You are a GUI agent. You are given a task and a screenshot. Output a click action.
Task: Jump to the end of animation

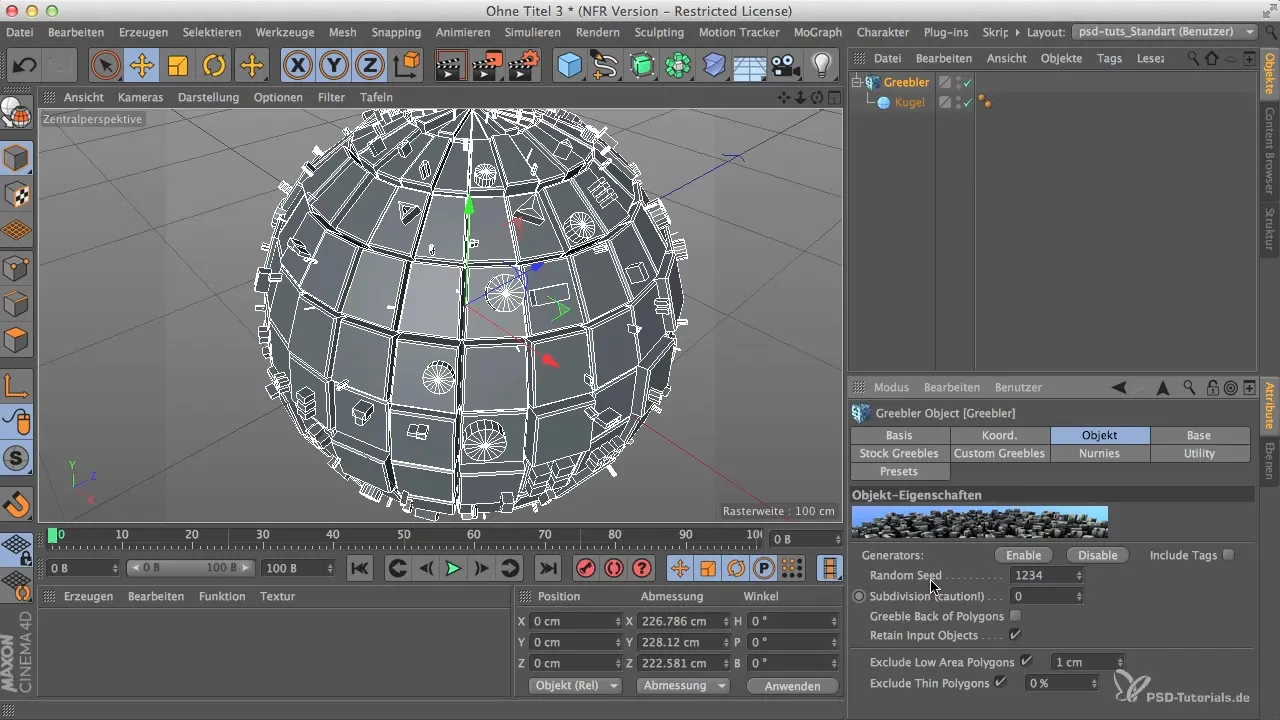[547, 569]
